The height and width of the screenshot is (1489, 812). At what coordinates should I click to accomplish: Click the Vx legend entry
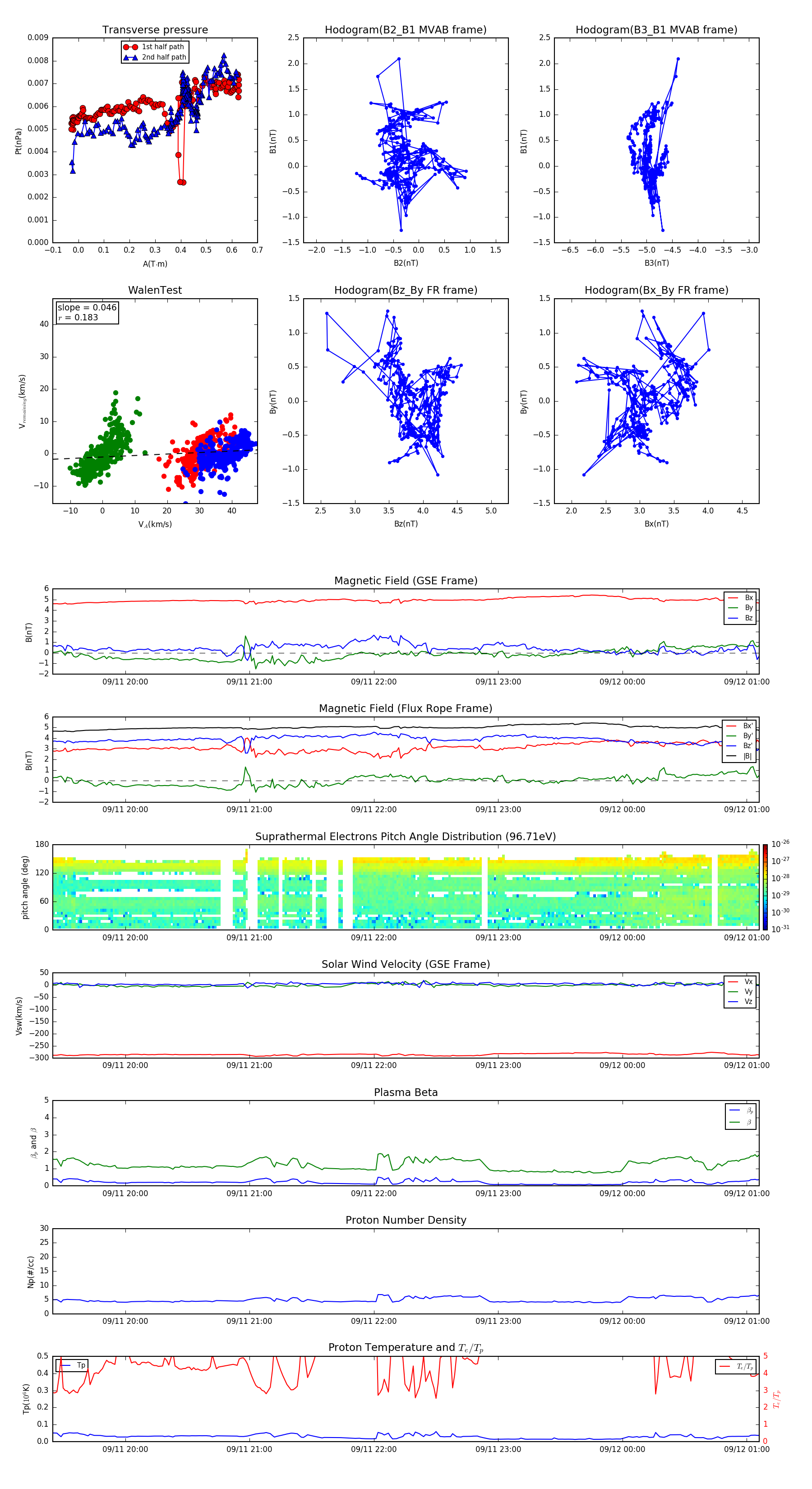coord(740,981)
